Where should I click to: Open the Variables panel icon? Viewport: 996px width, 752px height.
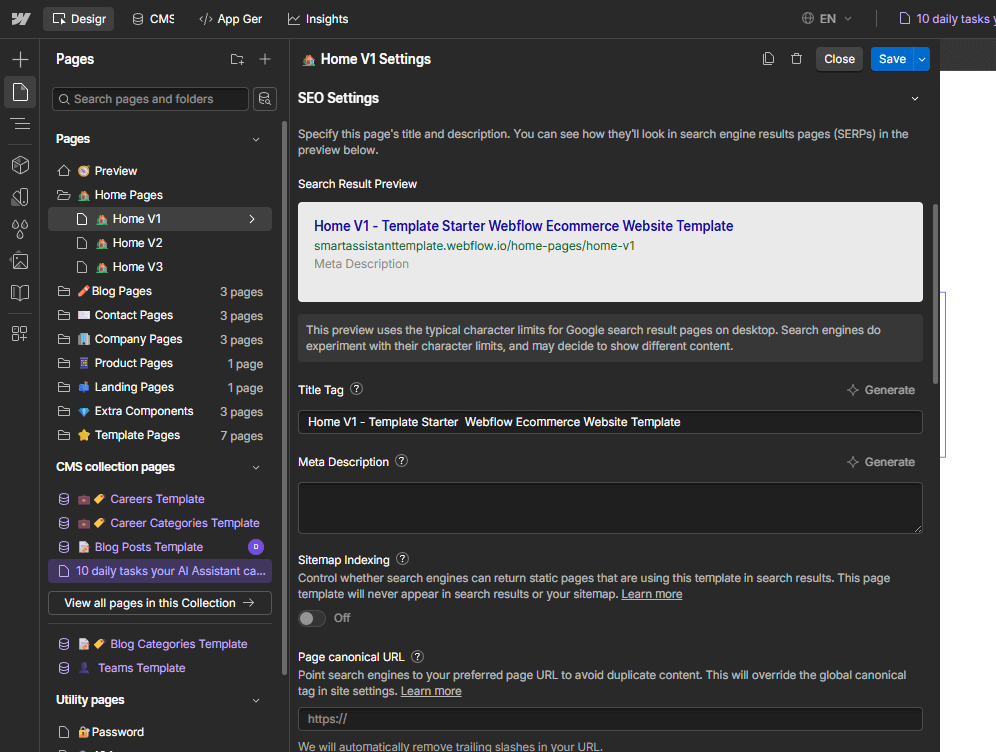20,197
